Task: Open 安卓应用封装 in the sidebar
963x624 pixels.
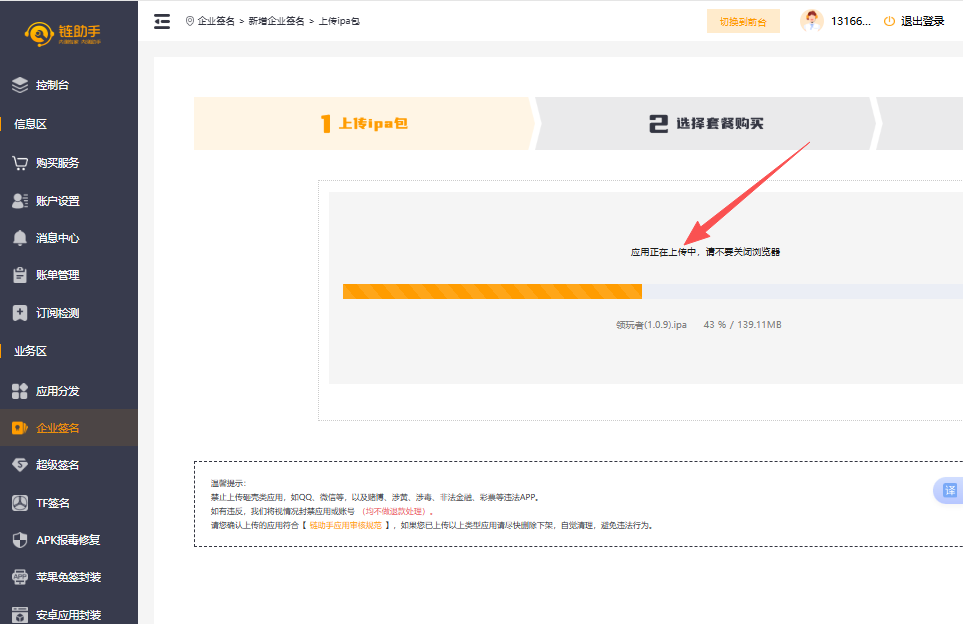Action: [x=68, y=615]
